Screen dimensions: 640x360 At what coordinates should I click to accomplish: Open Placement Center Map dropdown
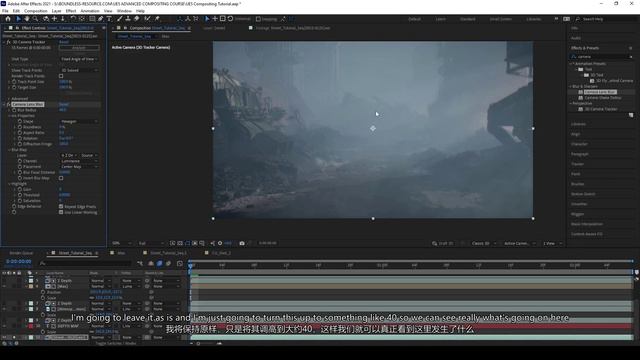(x=79, y=167)
